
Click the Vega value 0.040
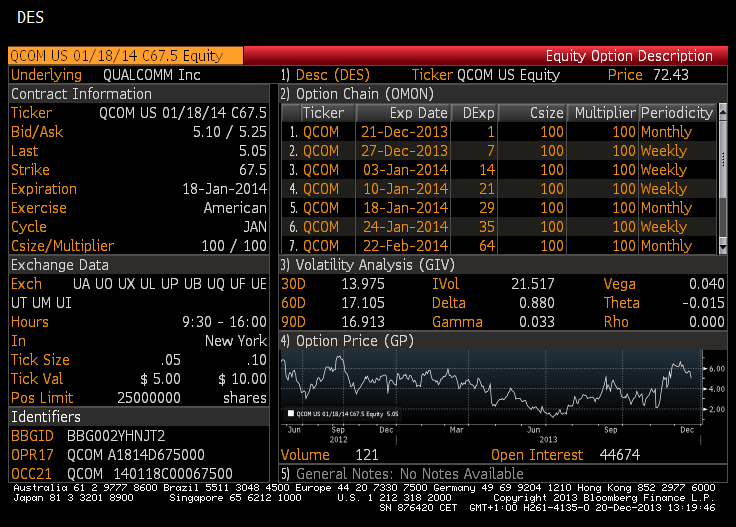(706, 284)
